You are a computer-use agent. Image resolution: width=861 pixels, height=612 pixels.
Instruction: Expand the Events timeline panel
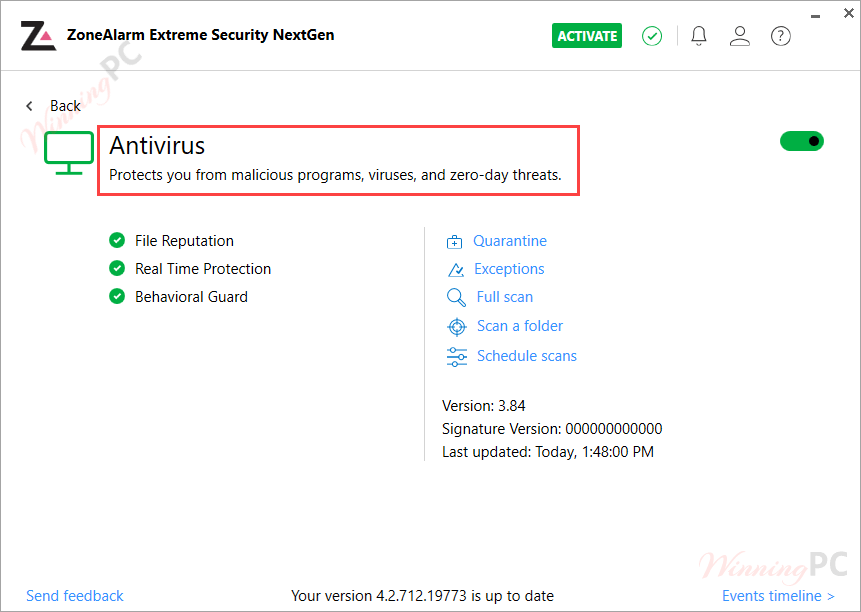778,596
